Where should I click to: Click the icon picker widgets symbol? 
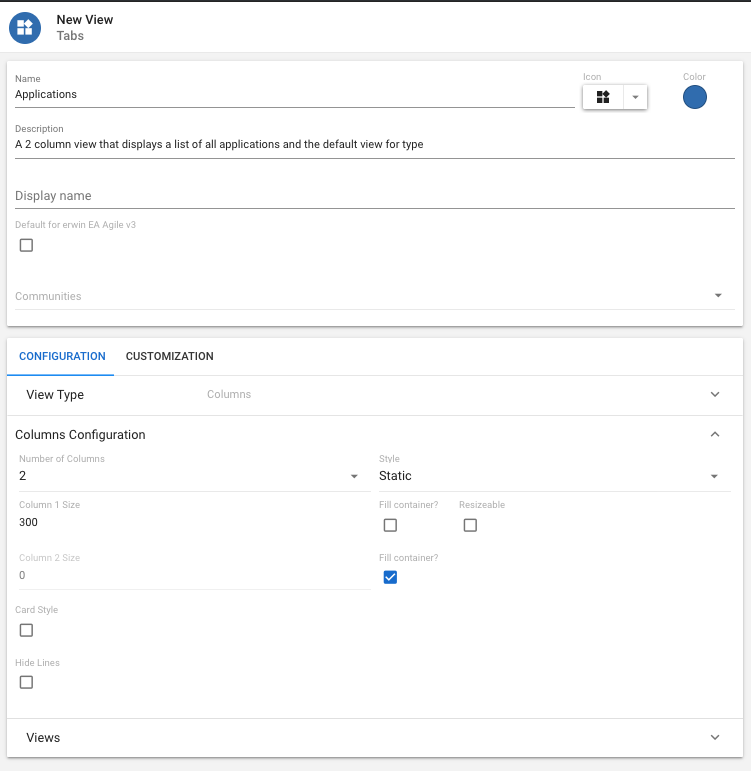(x=603, y=97)
